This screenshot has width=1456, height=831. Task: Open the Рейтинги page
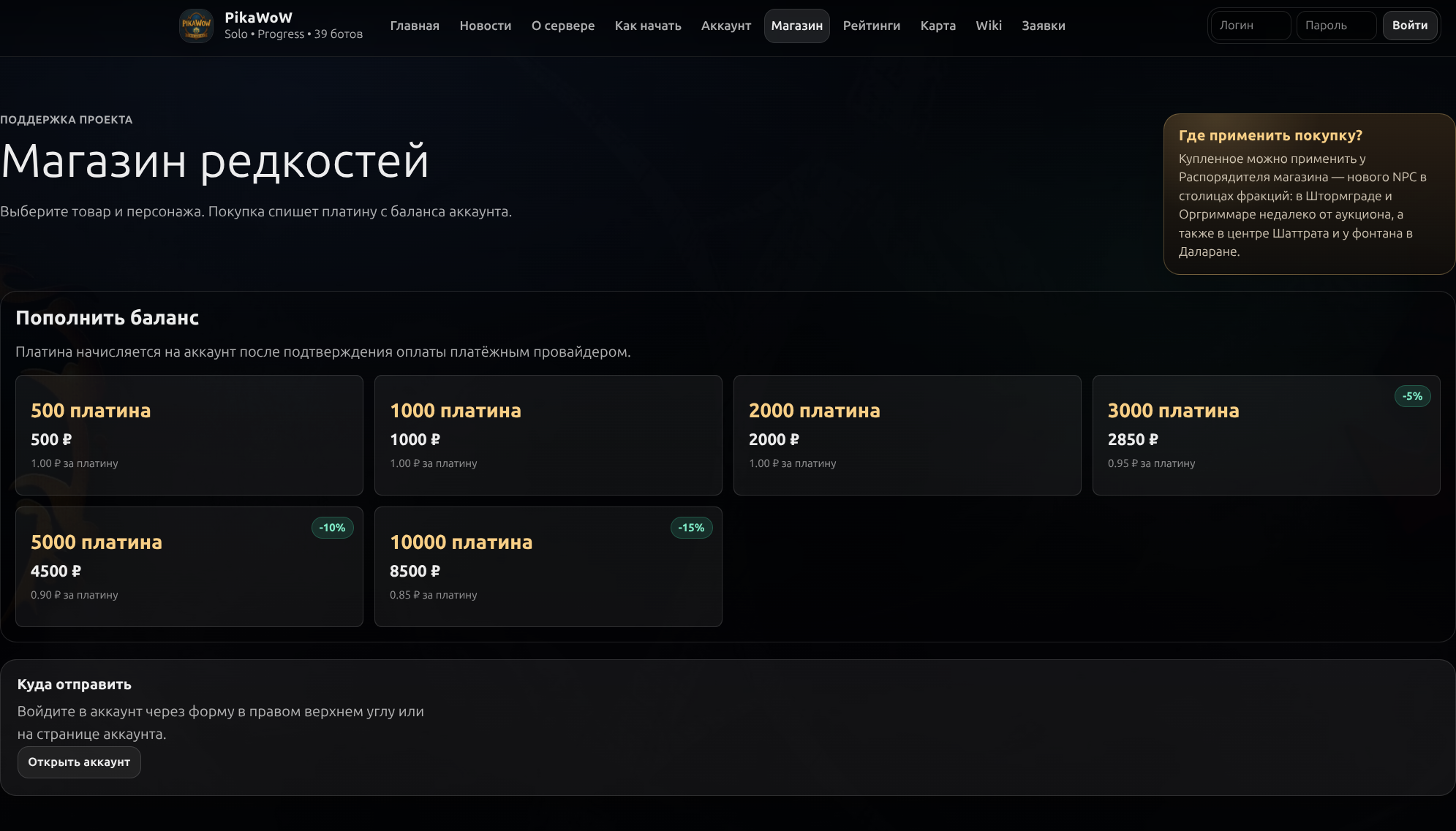tap(872, 26)
